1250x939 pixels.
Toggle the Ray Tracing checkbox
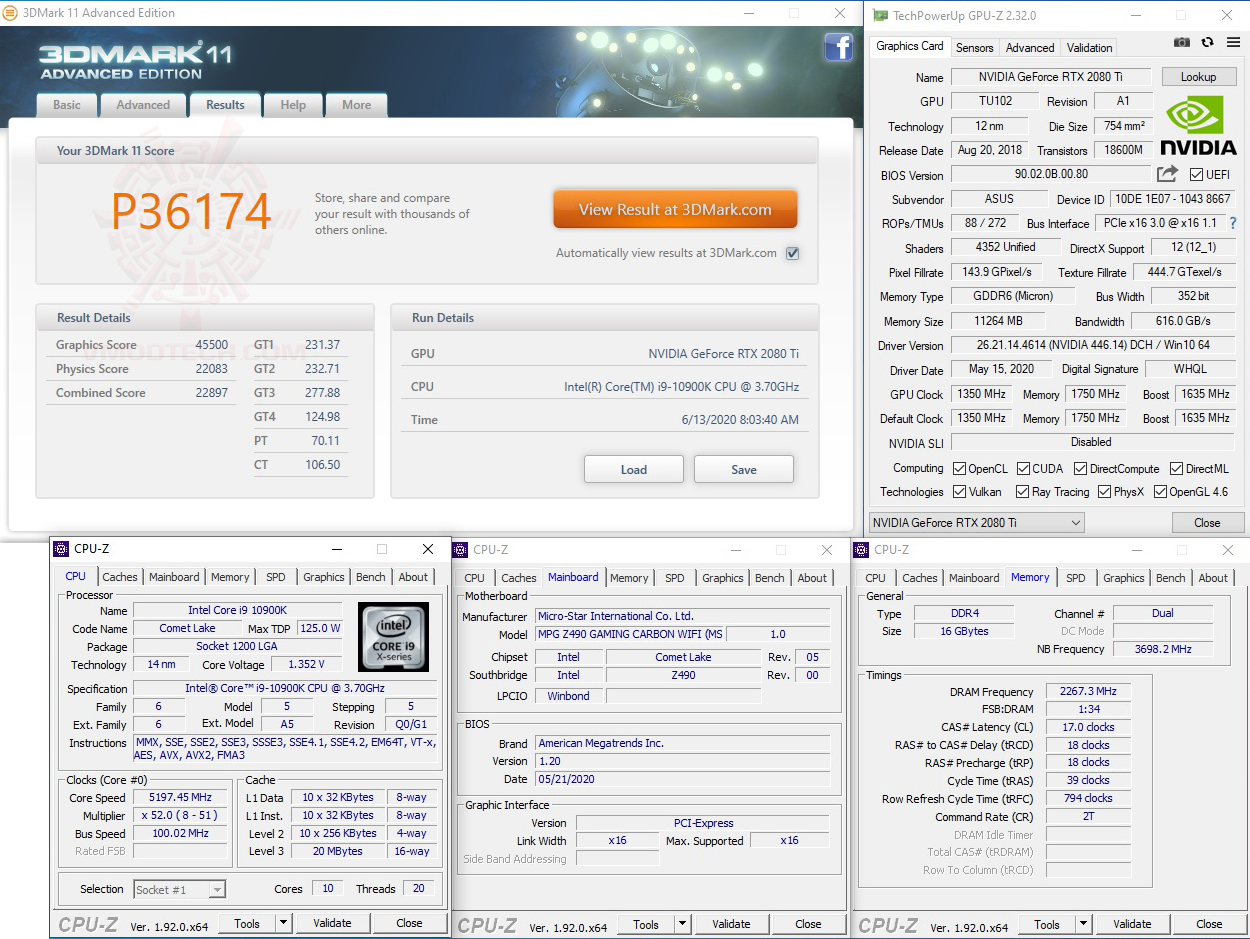click(x=1022, y=492)
